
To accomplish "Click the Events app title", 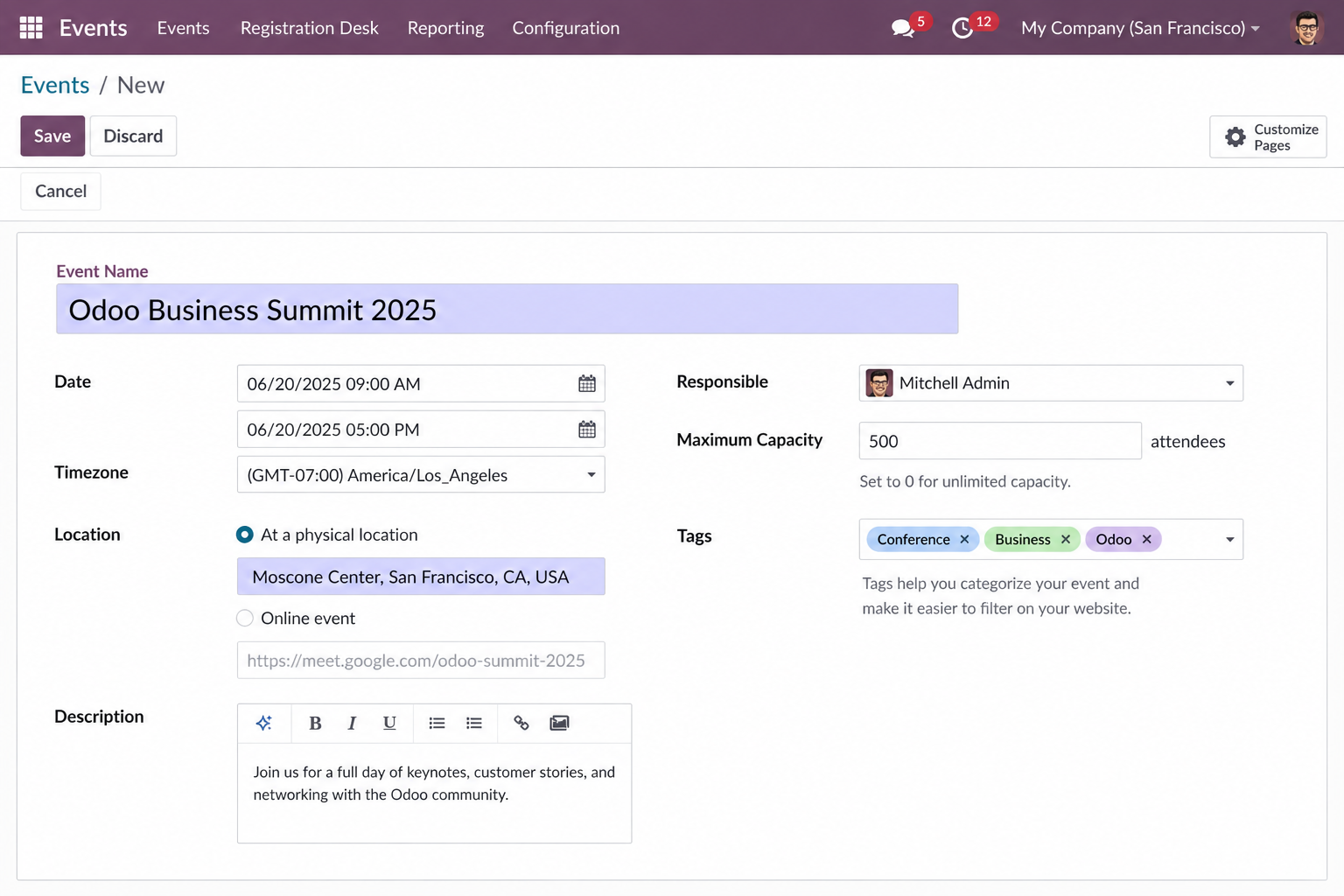I will [93, 28].
